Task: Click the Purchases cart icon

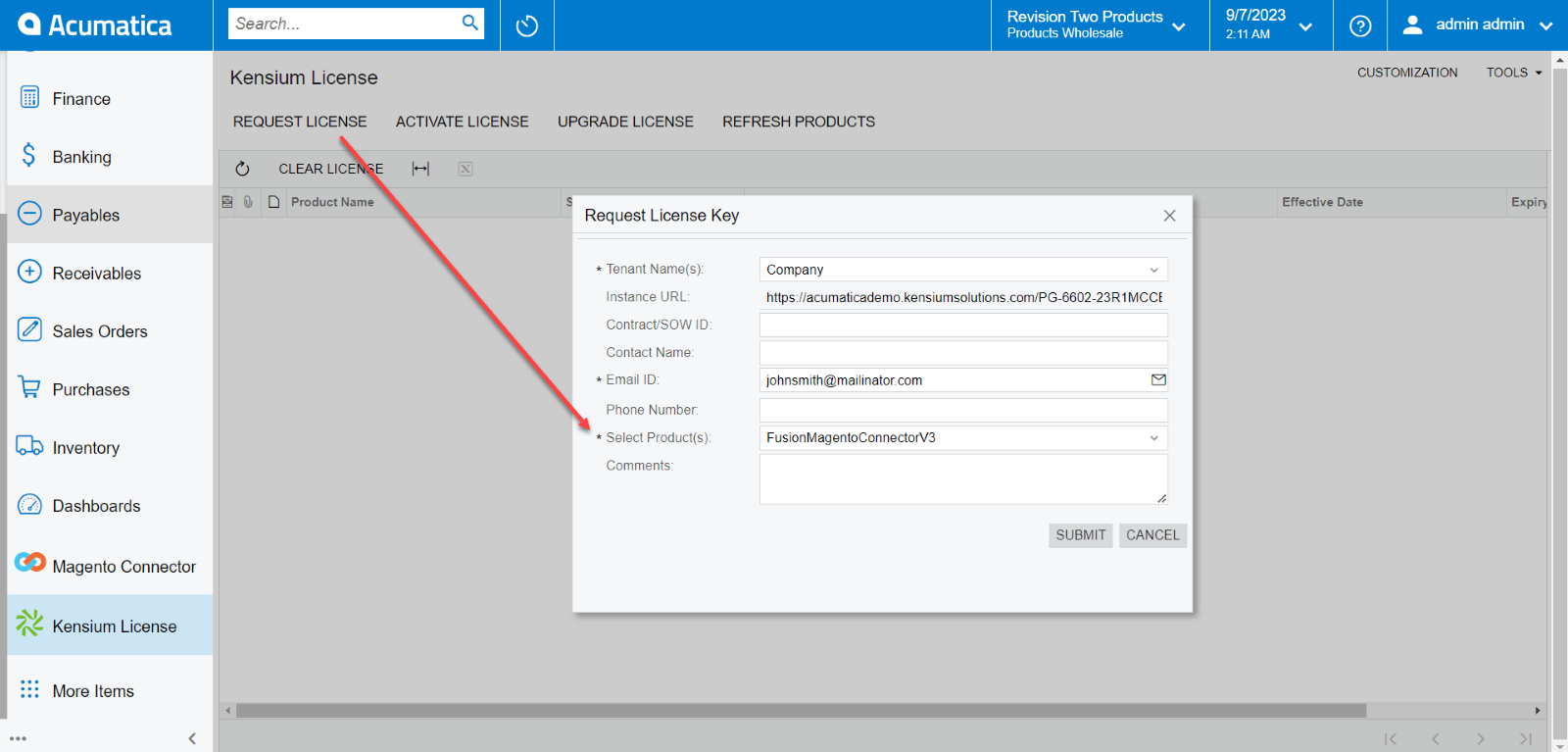Action: 29,387
